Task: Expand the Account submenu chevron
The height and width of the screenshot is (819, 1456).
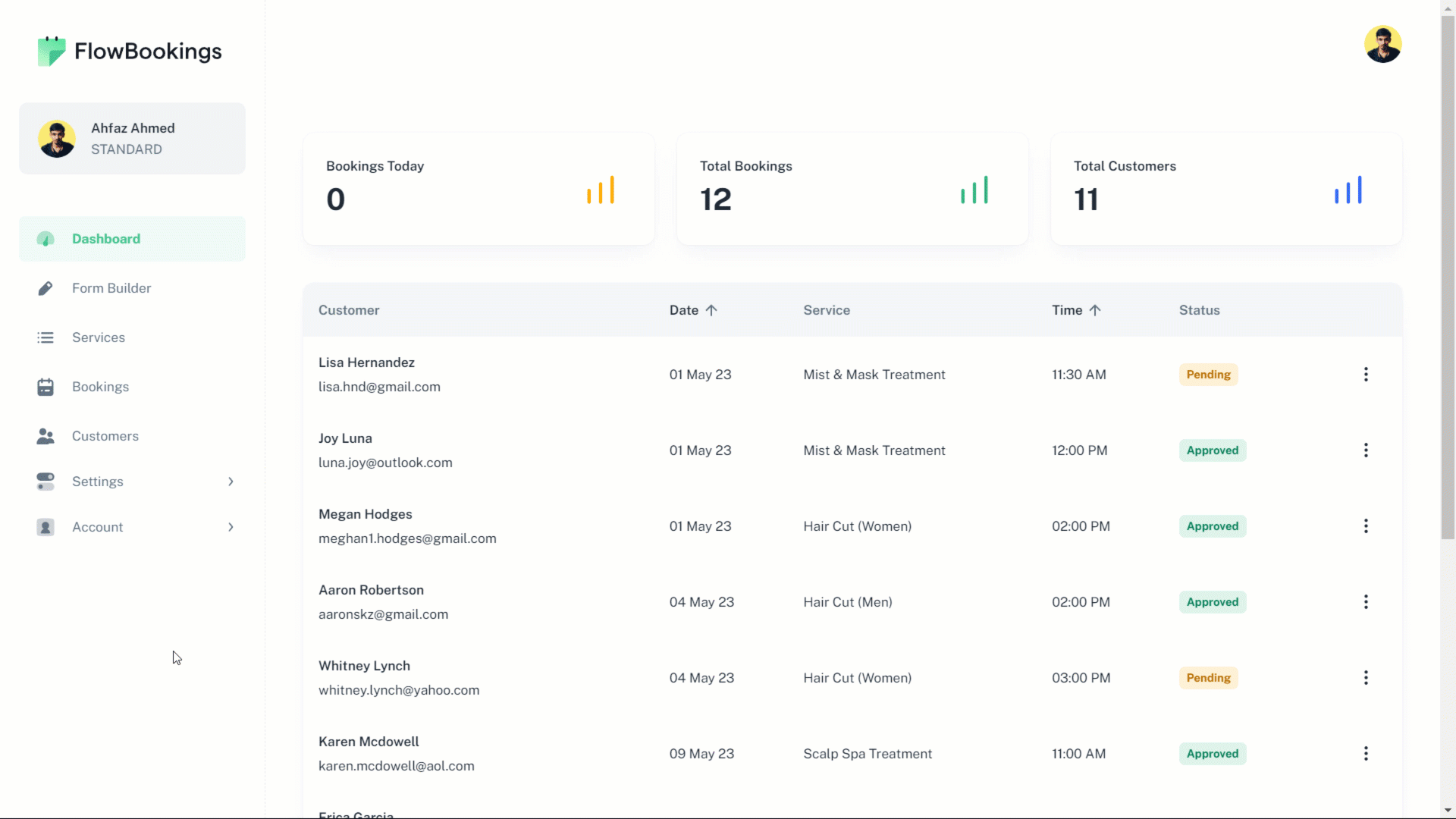Action: [x=231, y=527]
